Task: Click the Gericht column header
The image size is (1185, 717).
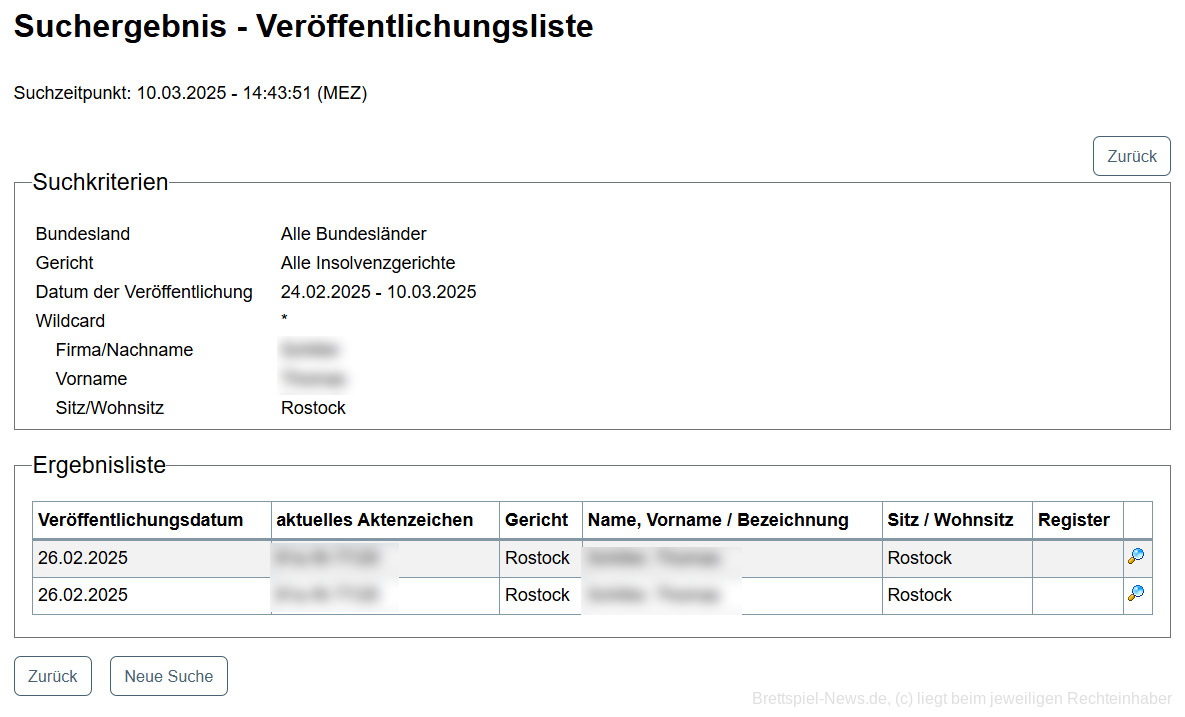Action: coord(537,520)
